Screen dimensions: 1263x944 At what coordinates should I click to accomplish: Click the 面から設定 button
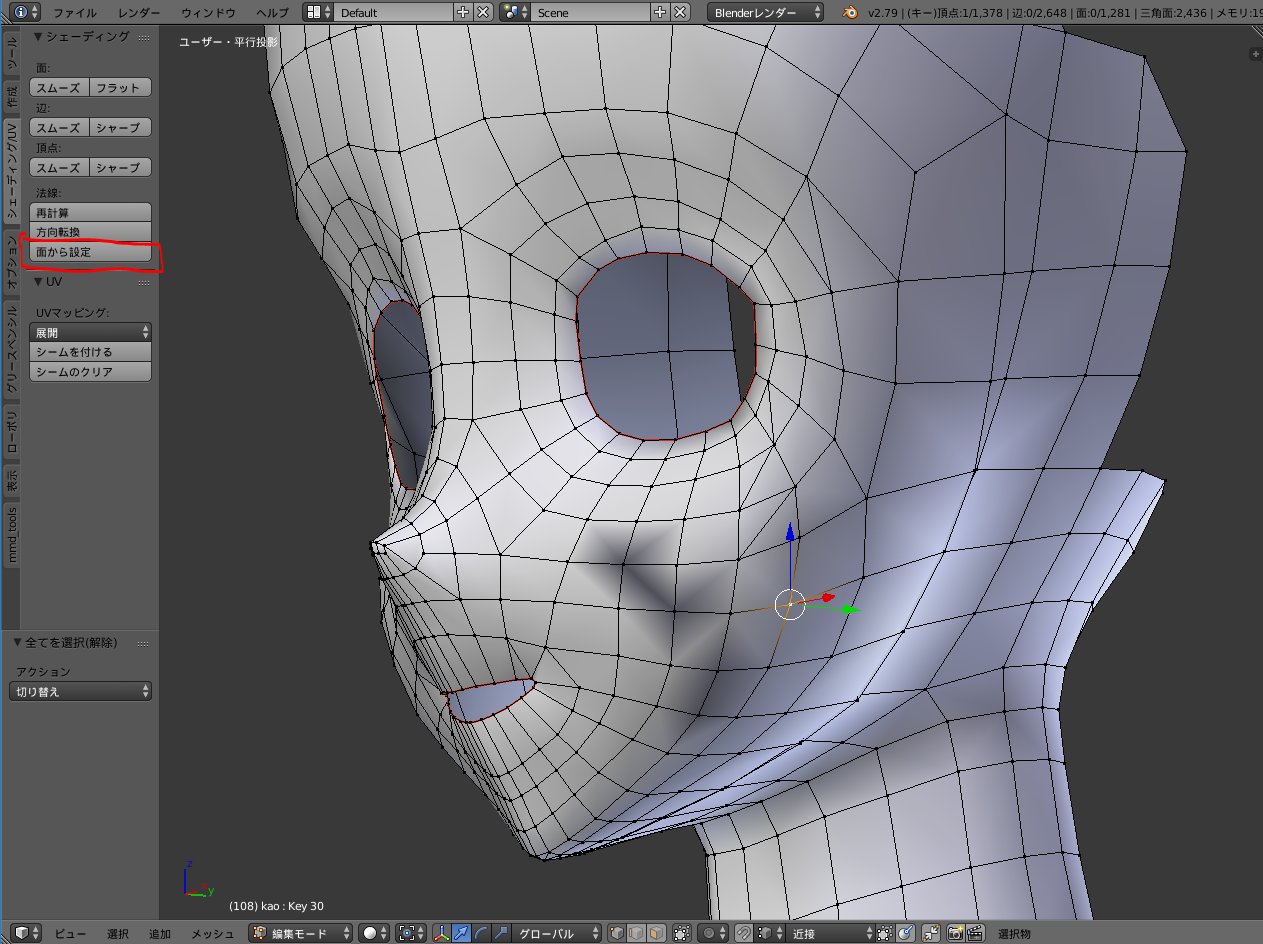pyautogui.click(x=90, y=252)
